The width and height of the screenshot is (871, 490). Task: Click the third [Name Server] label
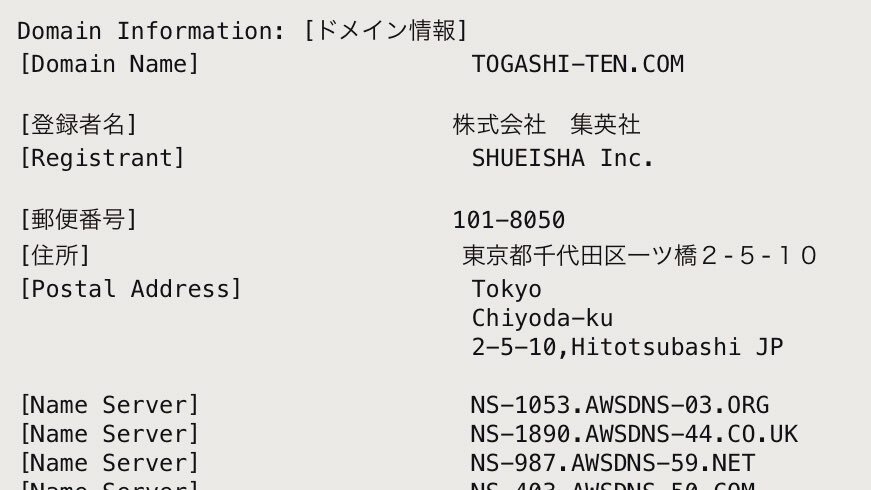point(109,463)
